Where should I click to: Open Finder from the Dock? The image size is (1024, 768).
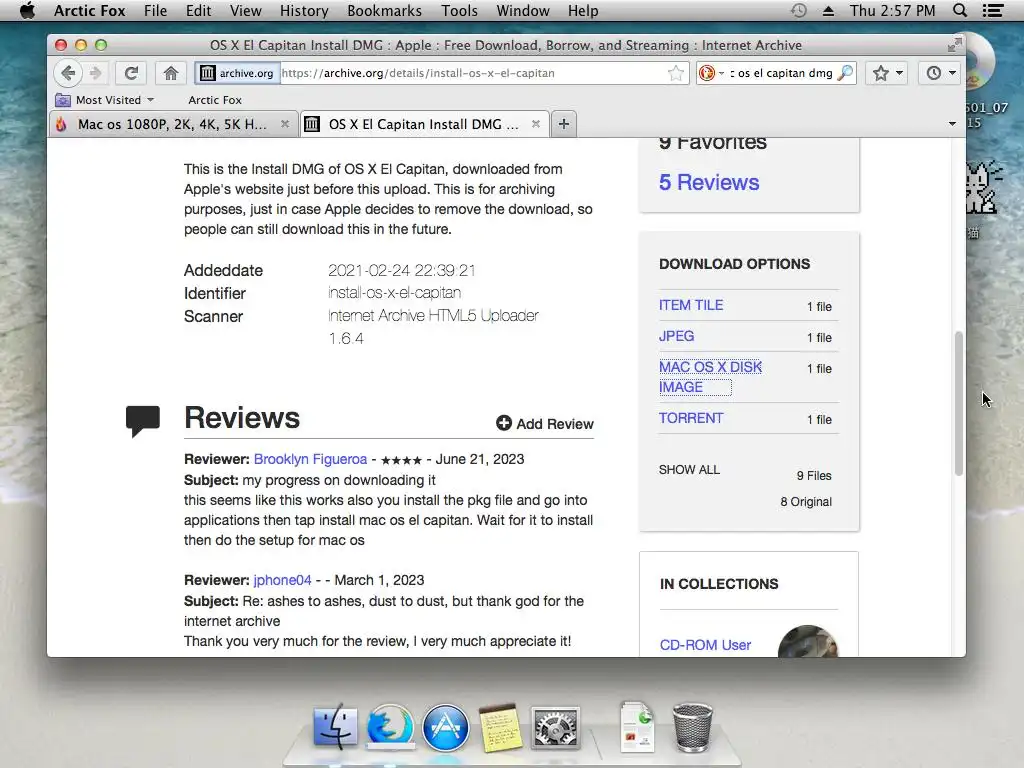336,727
